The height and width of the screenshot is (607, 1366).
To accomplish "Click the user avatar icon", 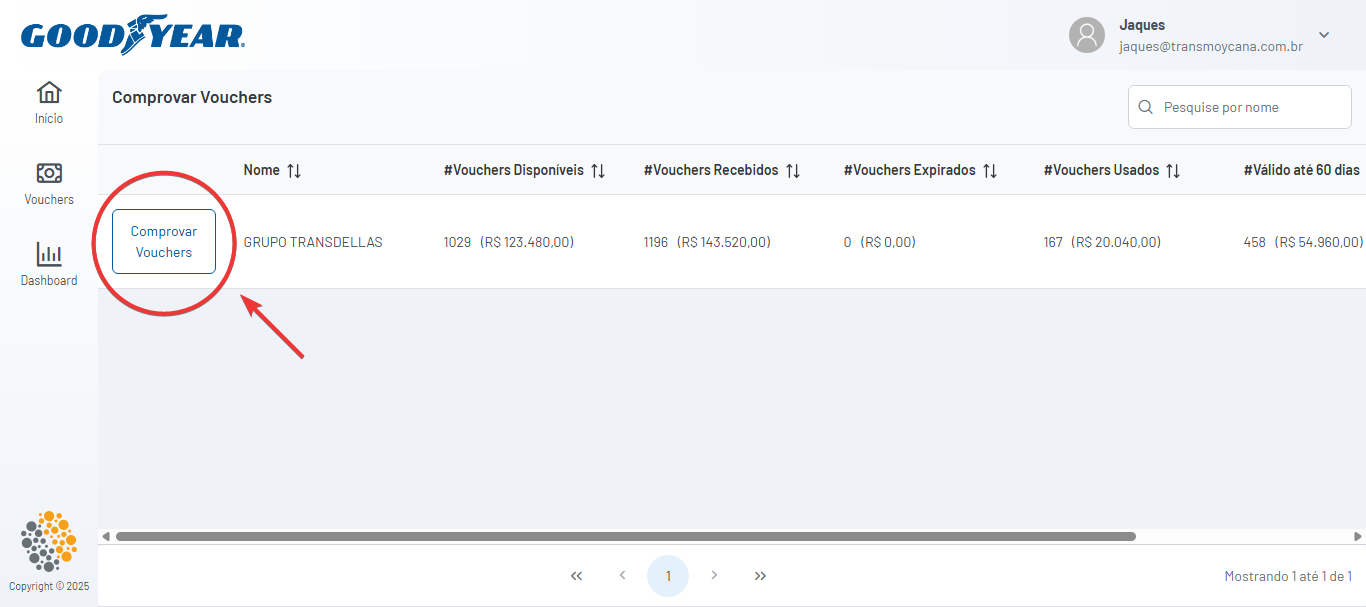I will click(x=1086, y=35).
